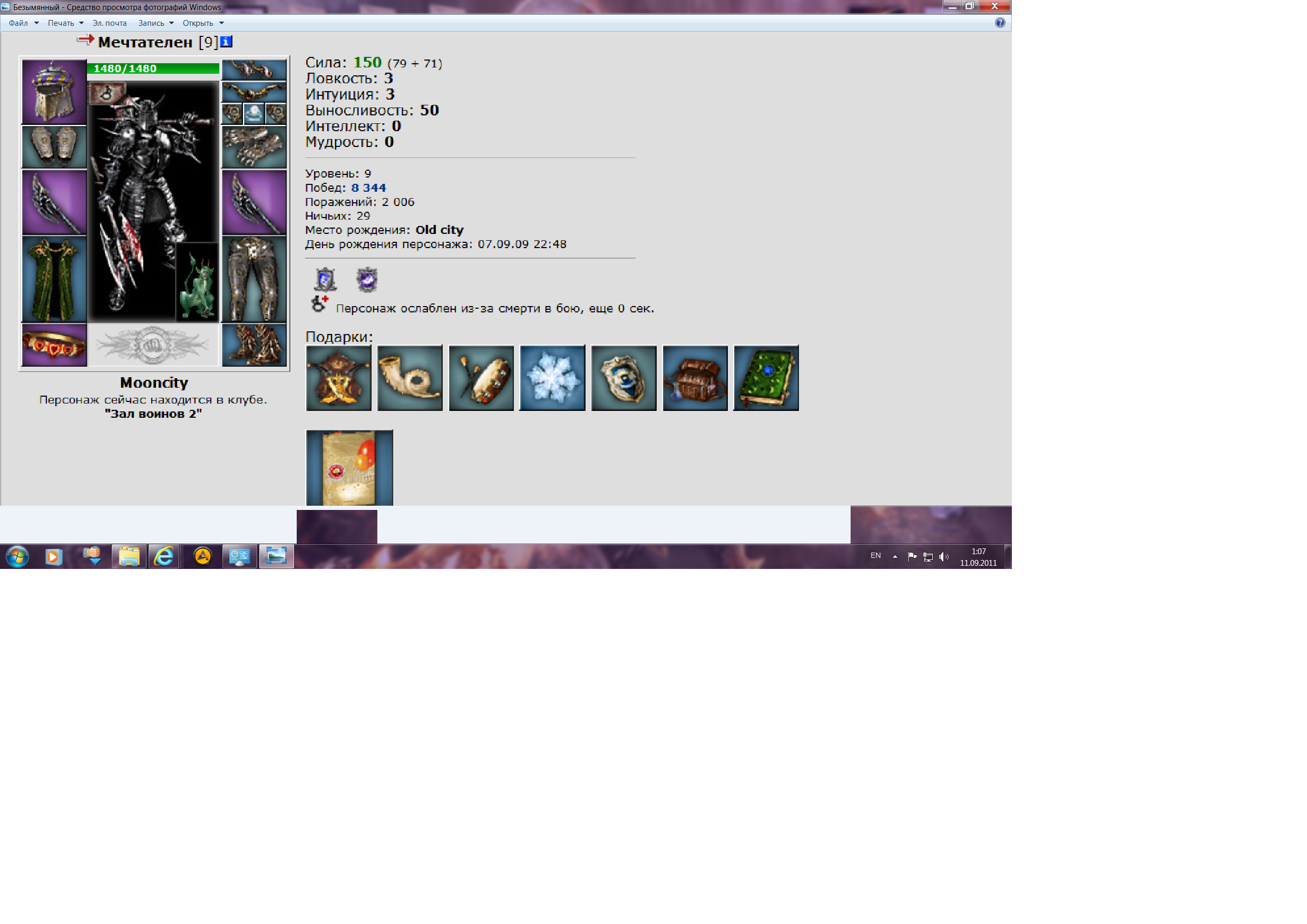Select the left-hand axe weapon slot
Screen dimensions: 1307x924
[x=54, y=202]
